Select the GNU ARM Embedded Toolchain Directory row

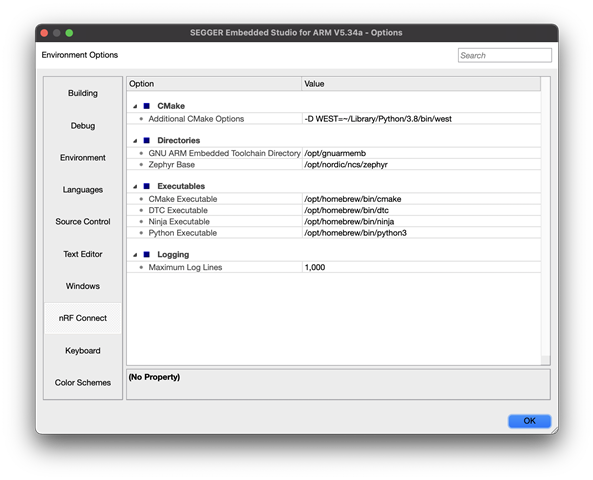tap(334, 153)
